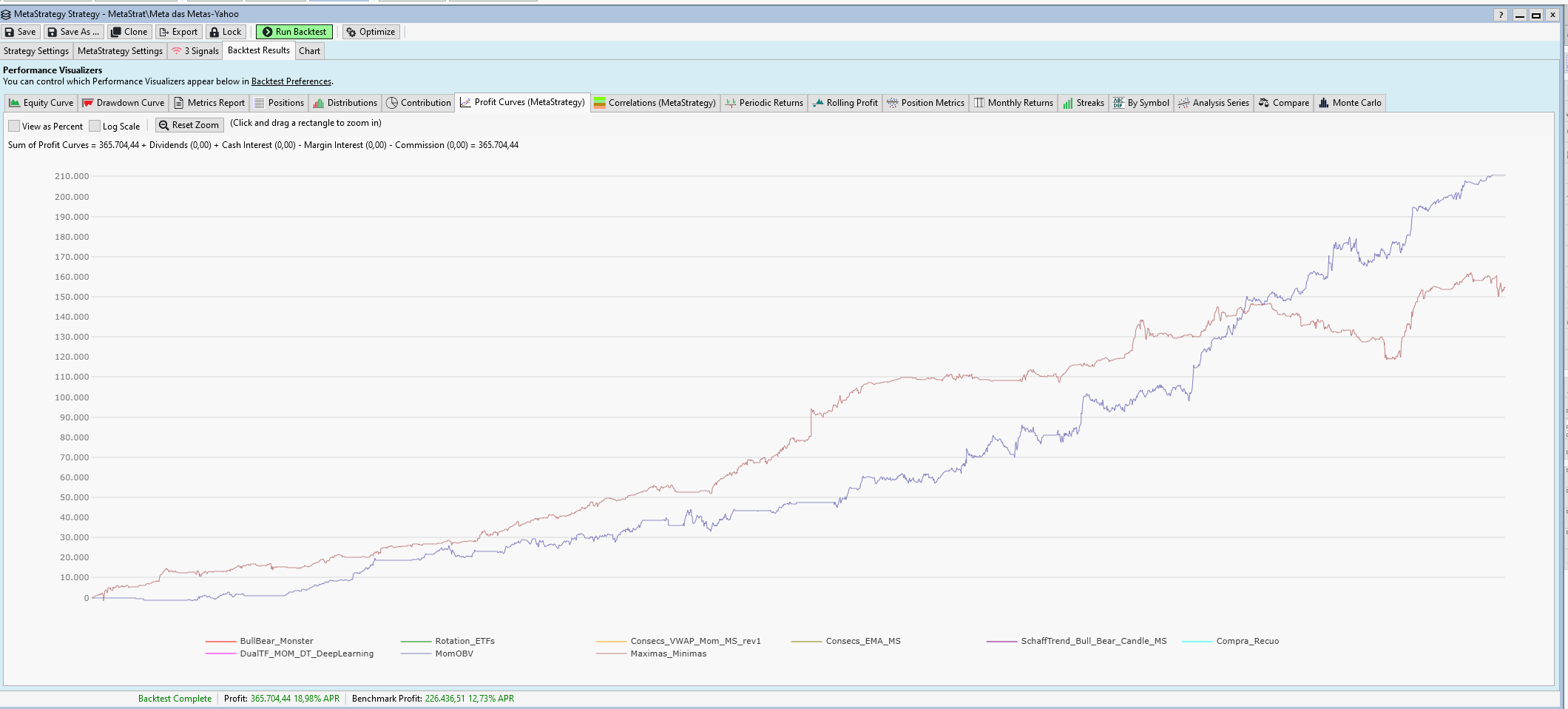Open the 3 Signals tab
The height and width of the screenshot is (709, 1568).
195,51
